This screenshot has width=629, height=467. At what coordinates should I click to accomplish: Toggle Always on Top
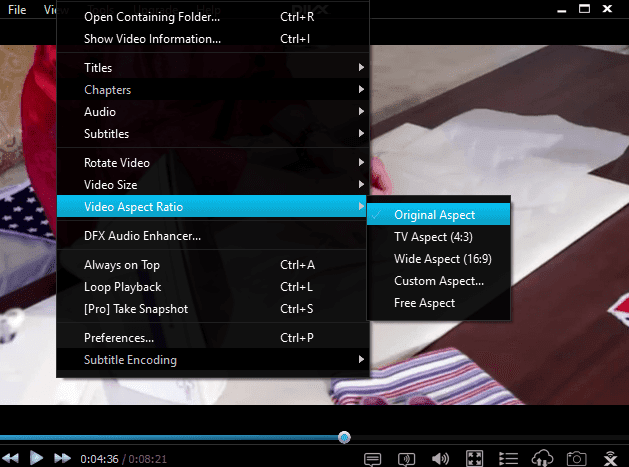(213, 264)
